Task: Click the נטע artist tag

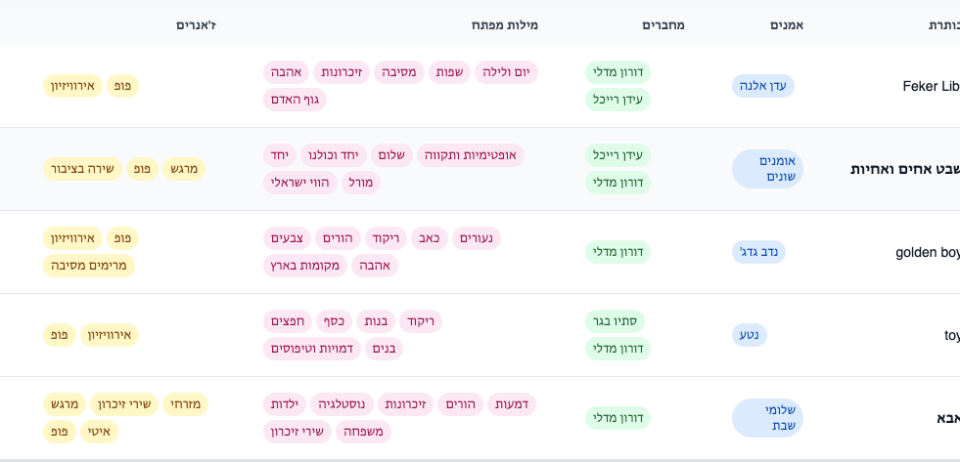Action: click(x=749, y=335)
